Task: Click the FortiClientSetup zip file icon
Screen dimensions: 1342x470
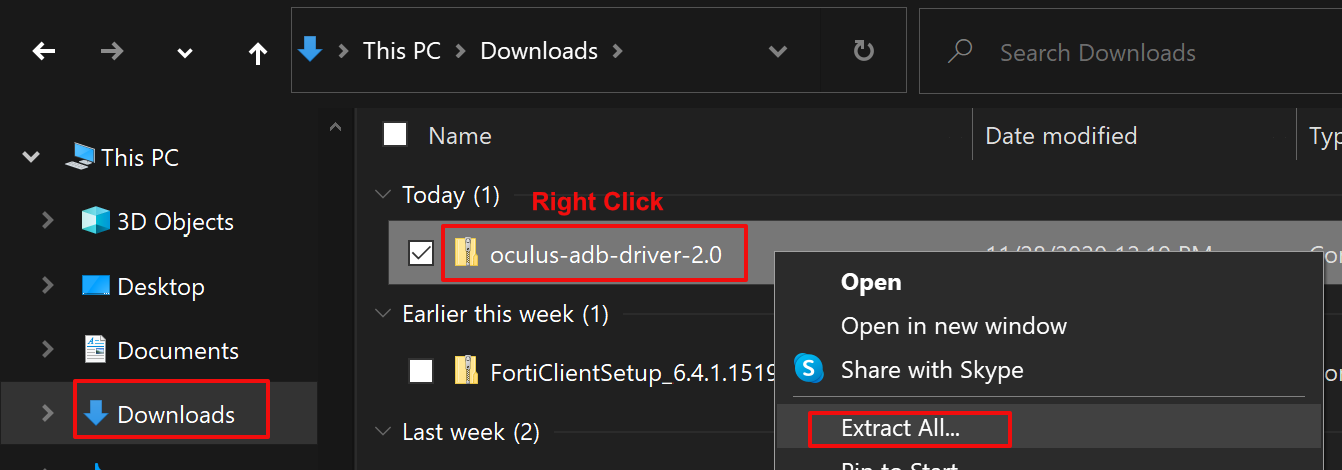Action: 466,372
